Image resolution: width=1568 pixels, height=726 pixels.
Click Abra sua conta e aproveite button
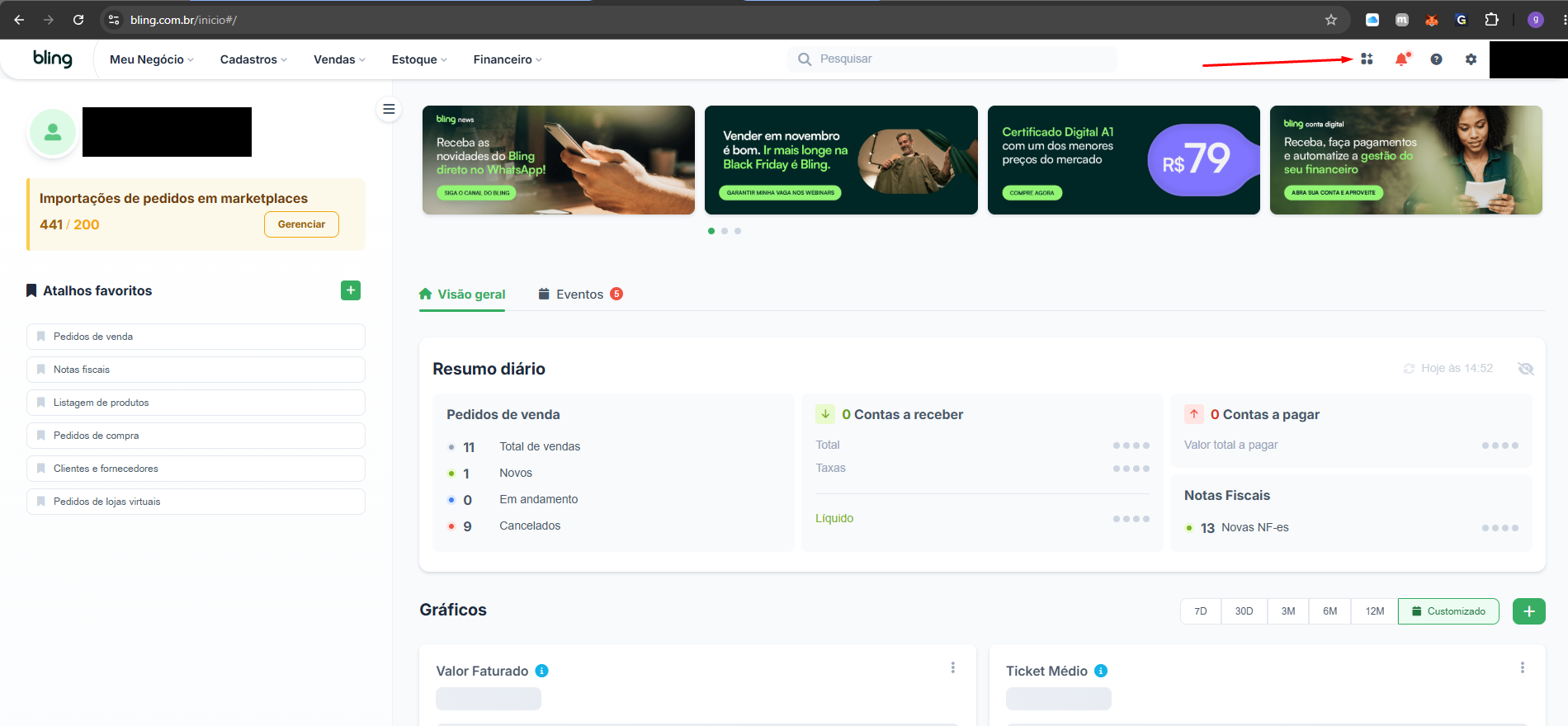[x=1333, y=193]
